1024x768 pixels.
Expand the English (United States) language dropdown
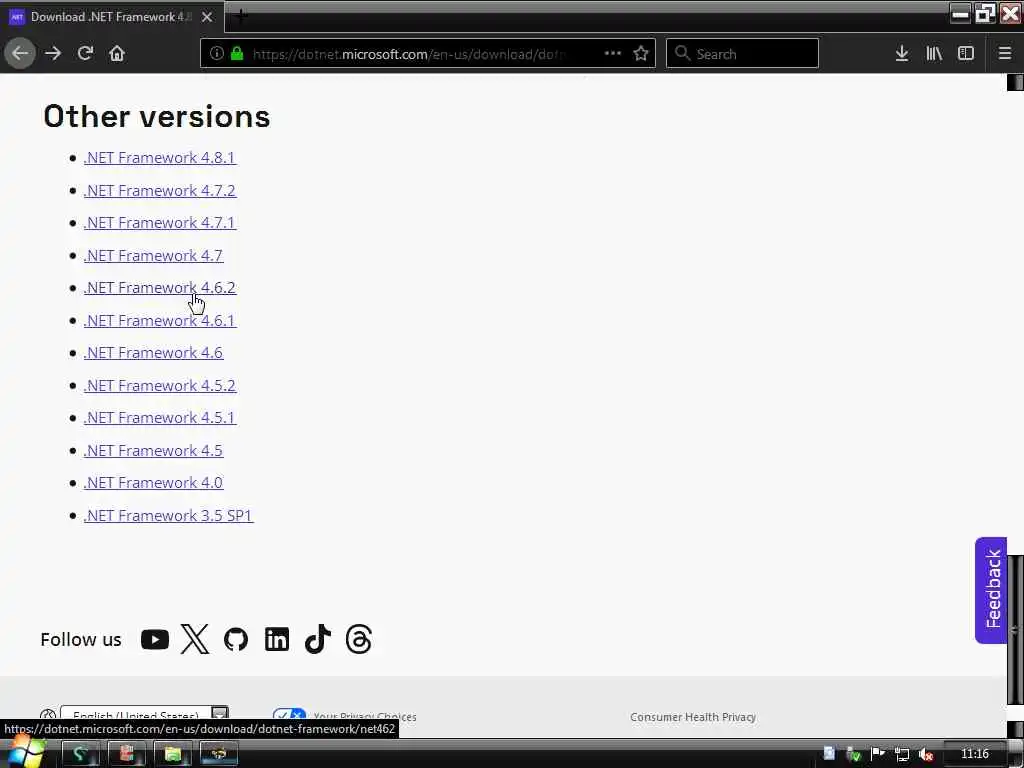coord(144,715)
